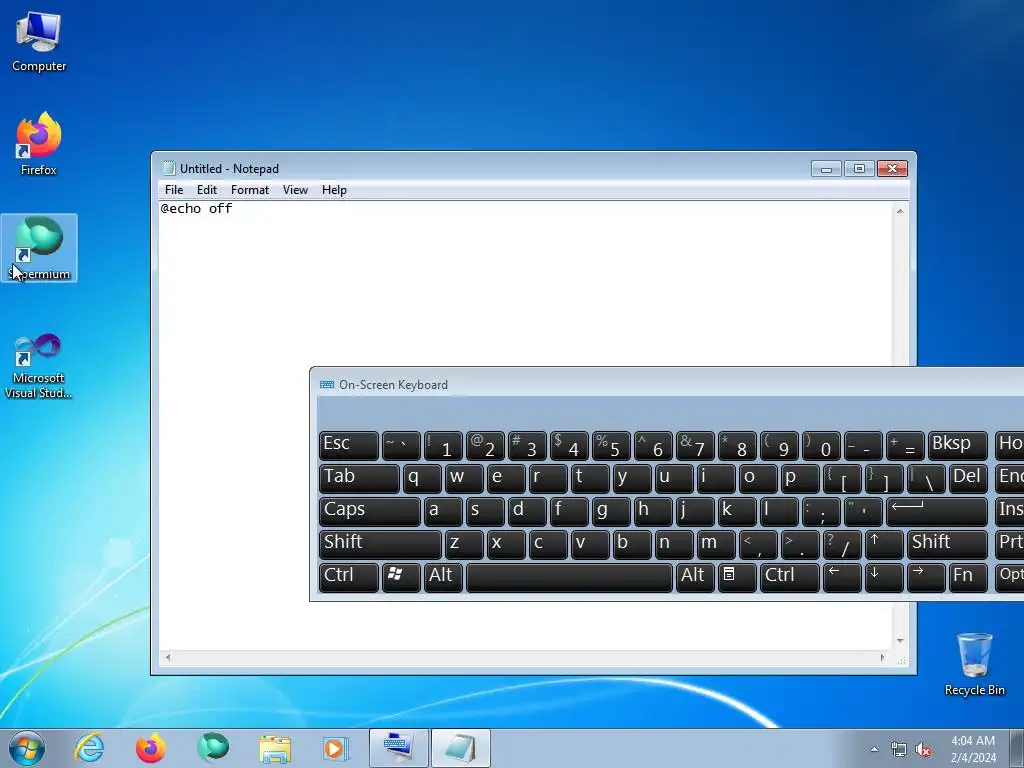
Task: Click the Enter key on On-Screen Keyboard
Action: (x=936, y=511)
